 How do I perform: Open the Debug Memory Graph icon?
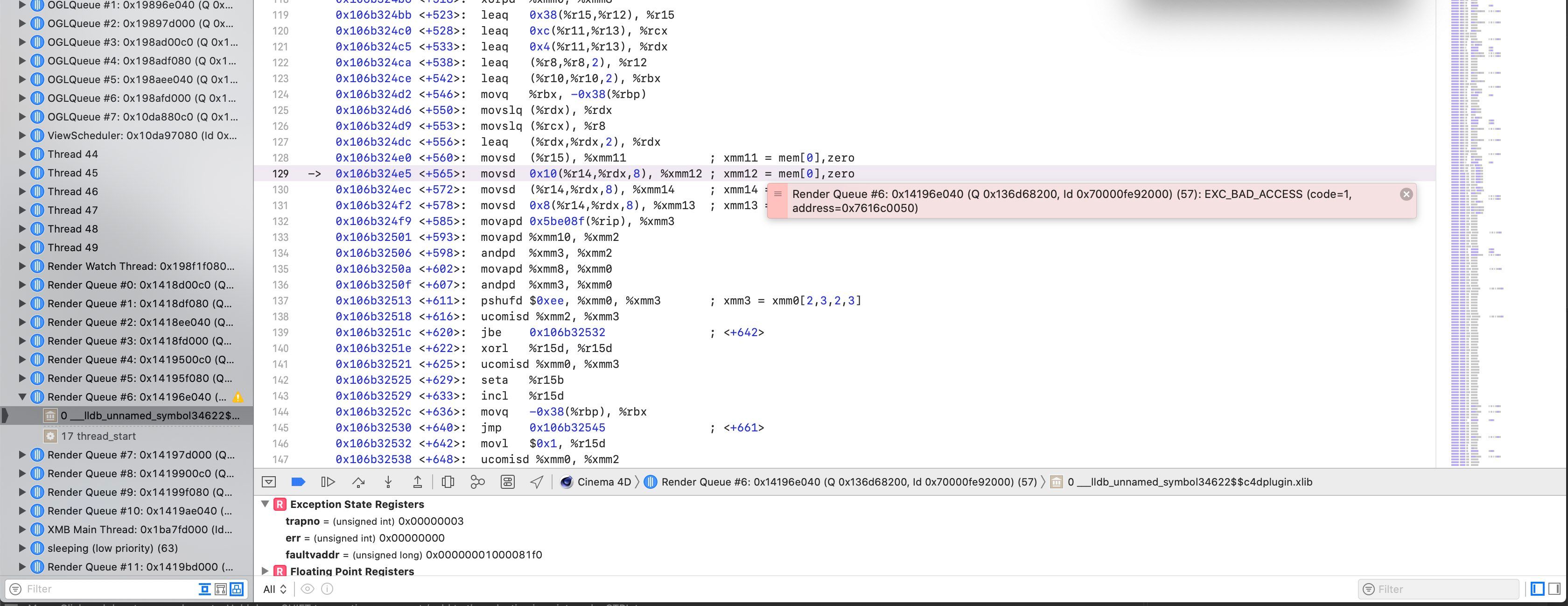[x=478, y=482]
